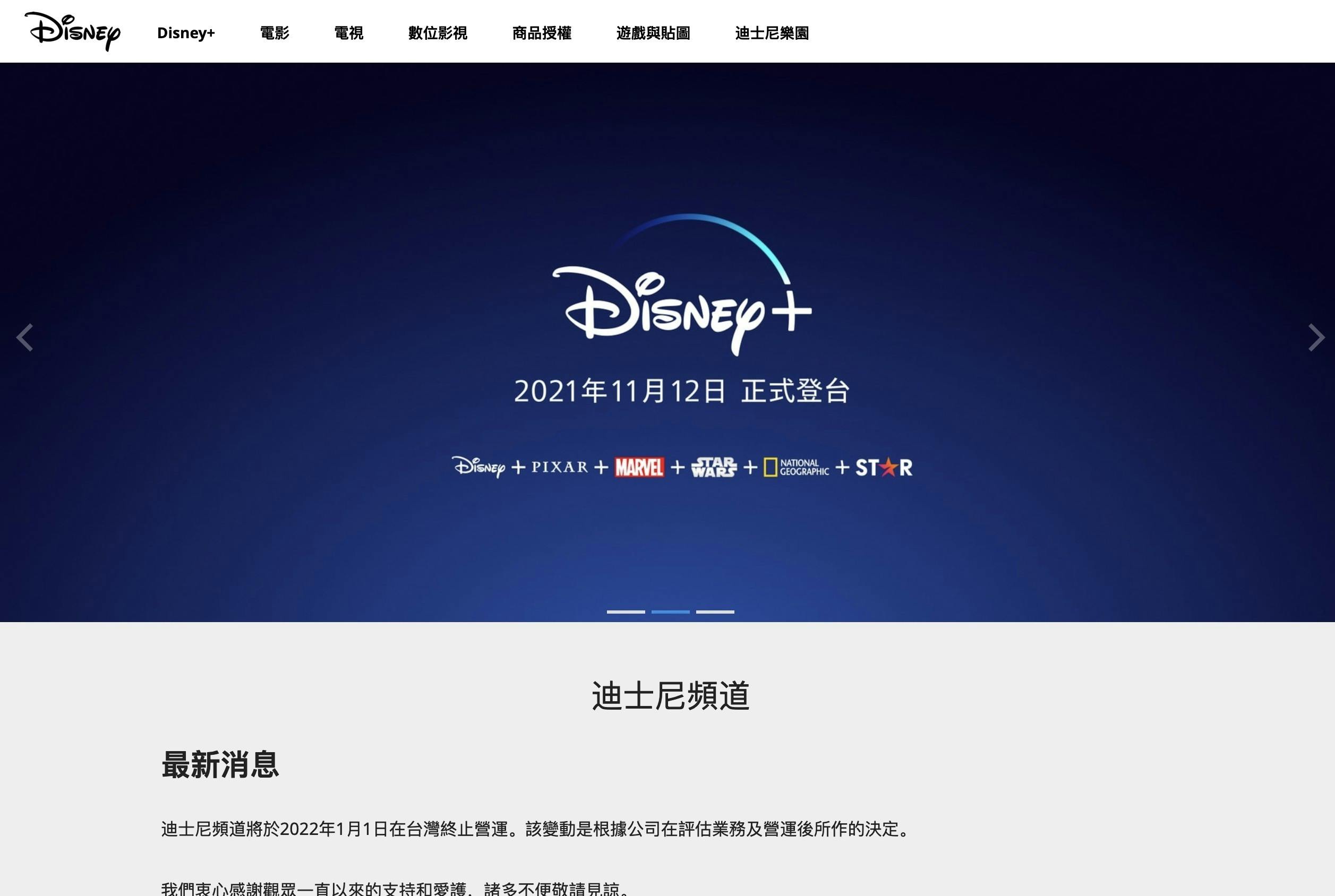This screenshot has width=1335, height=896.
Task: Open the Disney+ menu item
Action: 186,33
